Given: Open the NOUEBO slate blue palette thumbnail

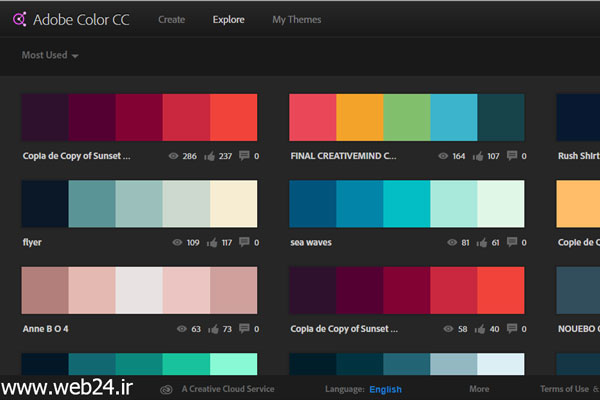Looking at the screenshot, I should [x=578, y=290].
